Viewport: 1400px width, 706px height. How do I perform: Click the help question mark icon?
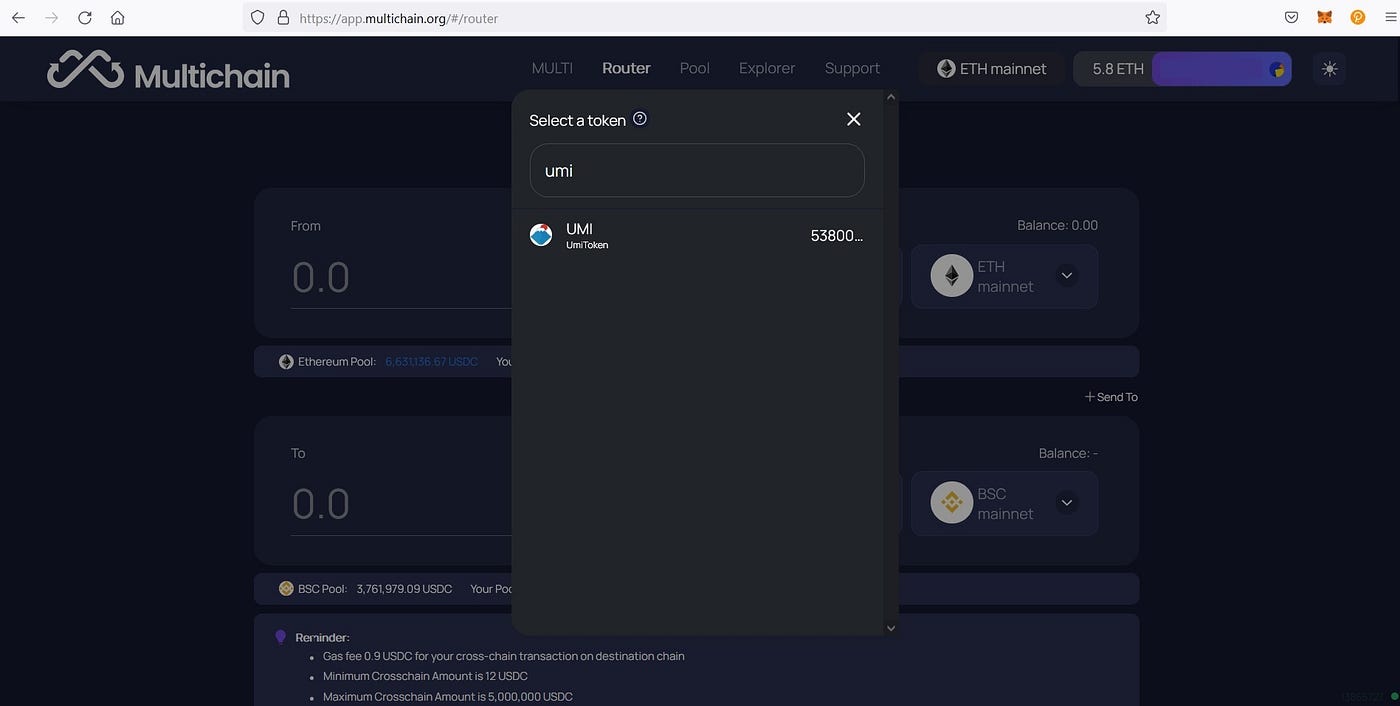click(640, 119)
